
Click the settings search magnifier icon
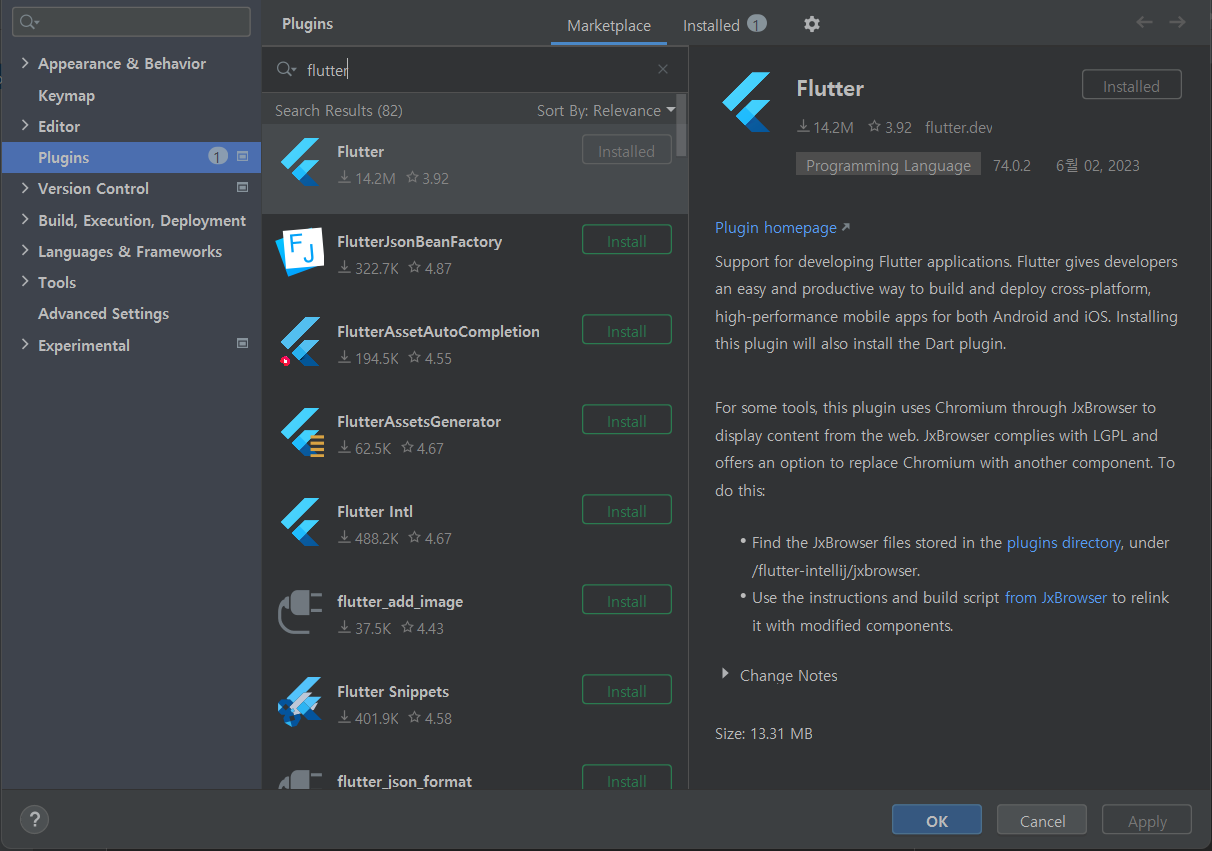(x=30, y=22)
